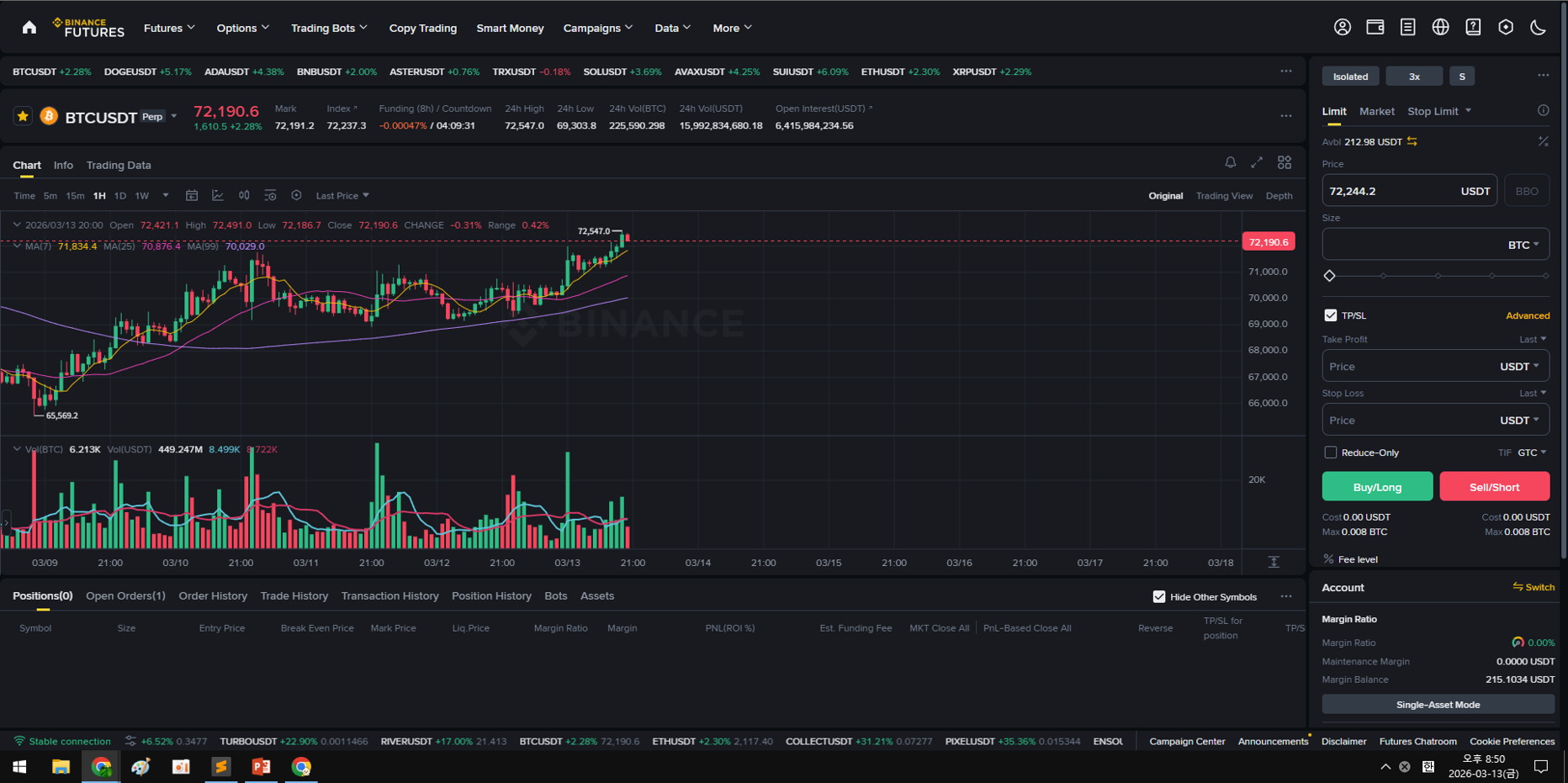
Task: Click the order size slider handle
Action: pyautogui.click(x=1329, y=276)
